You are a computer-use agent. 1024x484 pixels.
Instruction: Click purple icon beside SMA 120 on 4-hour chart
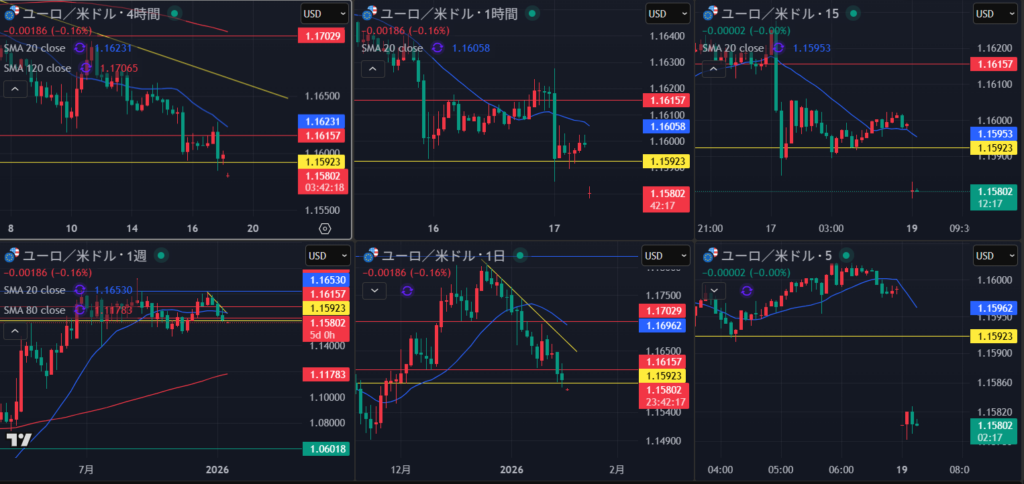click(85, 68)
